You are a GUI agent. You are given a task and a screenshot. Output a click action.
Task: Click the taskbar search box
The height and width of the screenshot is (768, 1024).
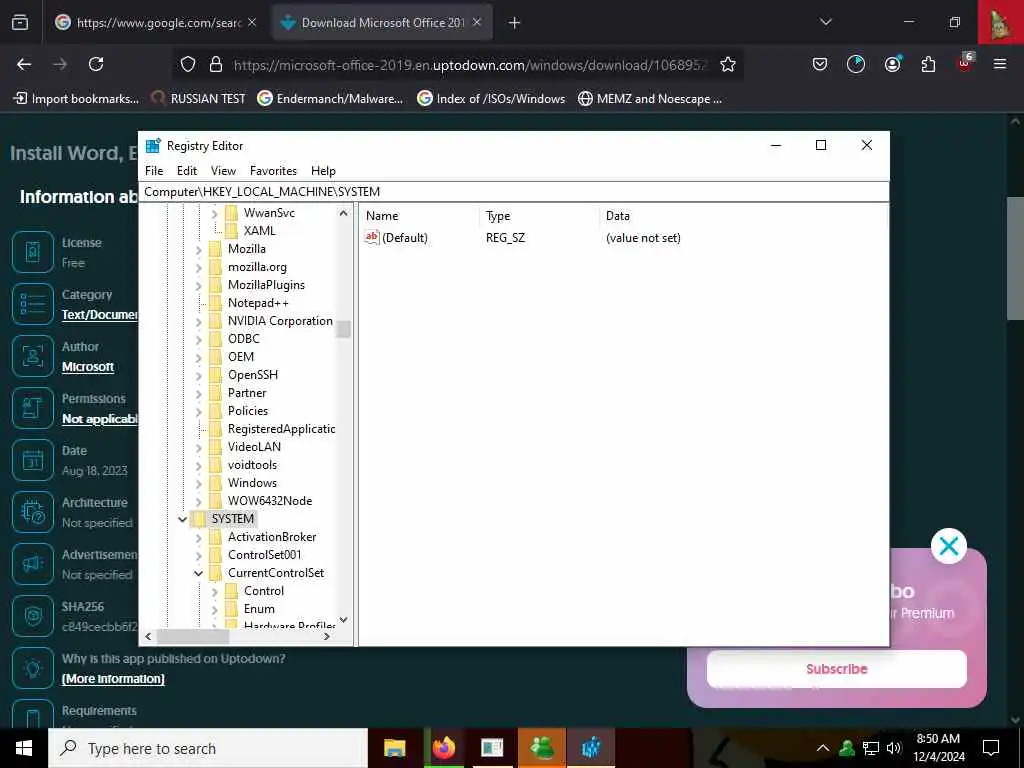(x=208, y=748)
